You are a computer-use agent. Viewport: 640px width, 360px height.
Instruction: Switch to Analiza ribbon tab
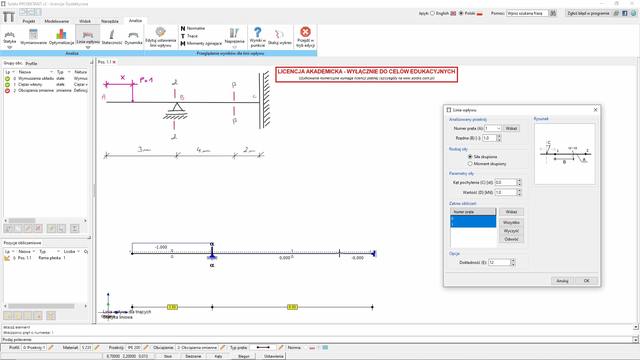tap(135, 20)
